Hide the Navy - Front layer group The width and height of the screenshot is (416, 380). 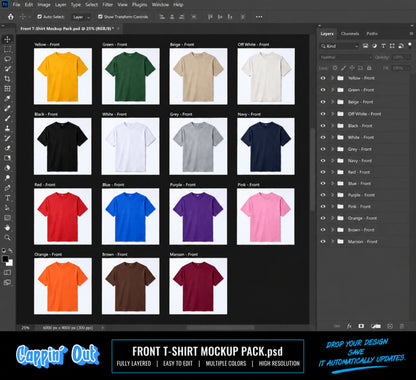(x=323, y=161)
